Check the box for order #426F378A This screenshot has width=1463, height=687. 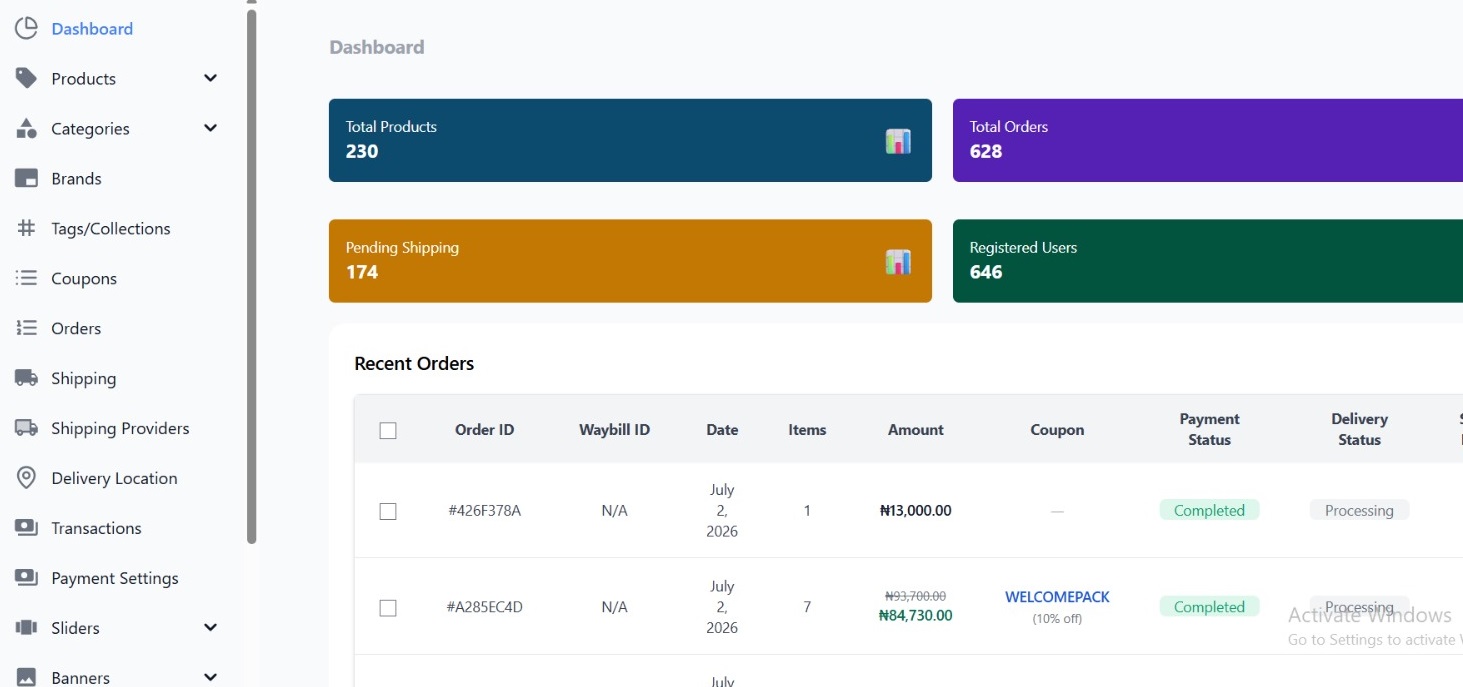click(388, 511)
